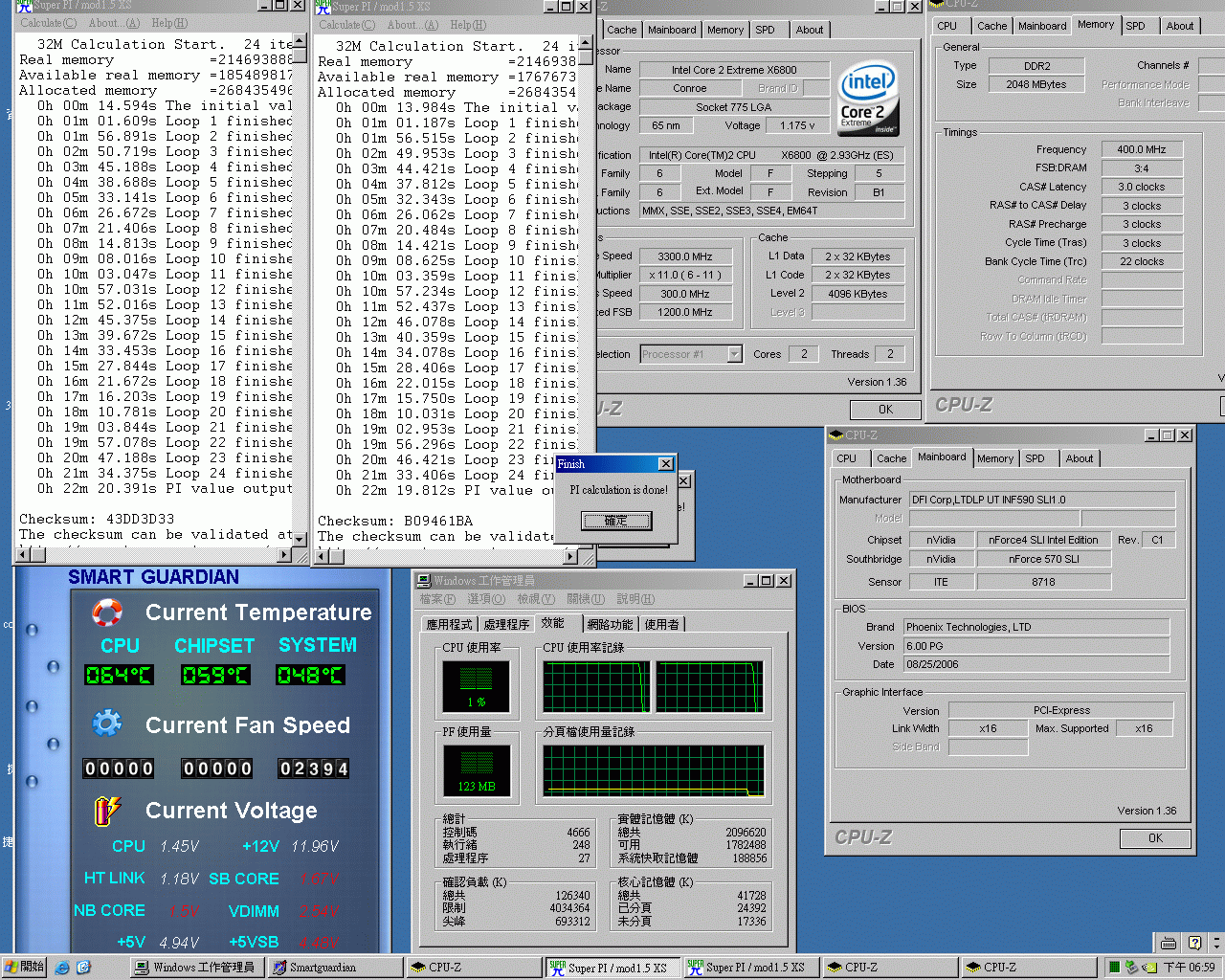Viewport: 1225px width, 980px height.
Task: Click the 06:59 clock in the system tray
Action: [1189, 968]
